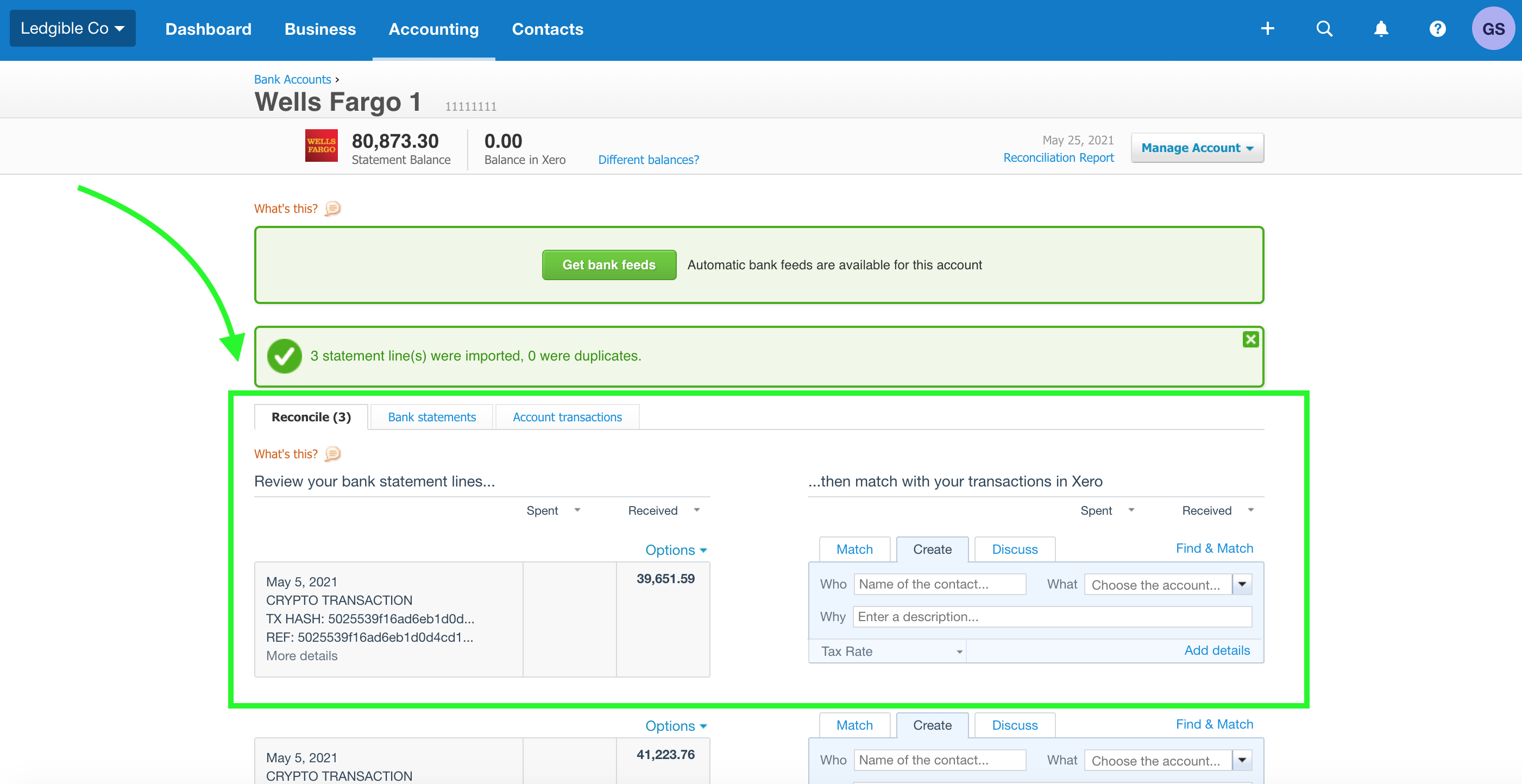Open the Reconciliation Report link

tap(1058, 157)
